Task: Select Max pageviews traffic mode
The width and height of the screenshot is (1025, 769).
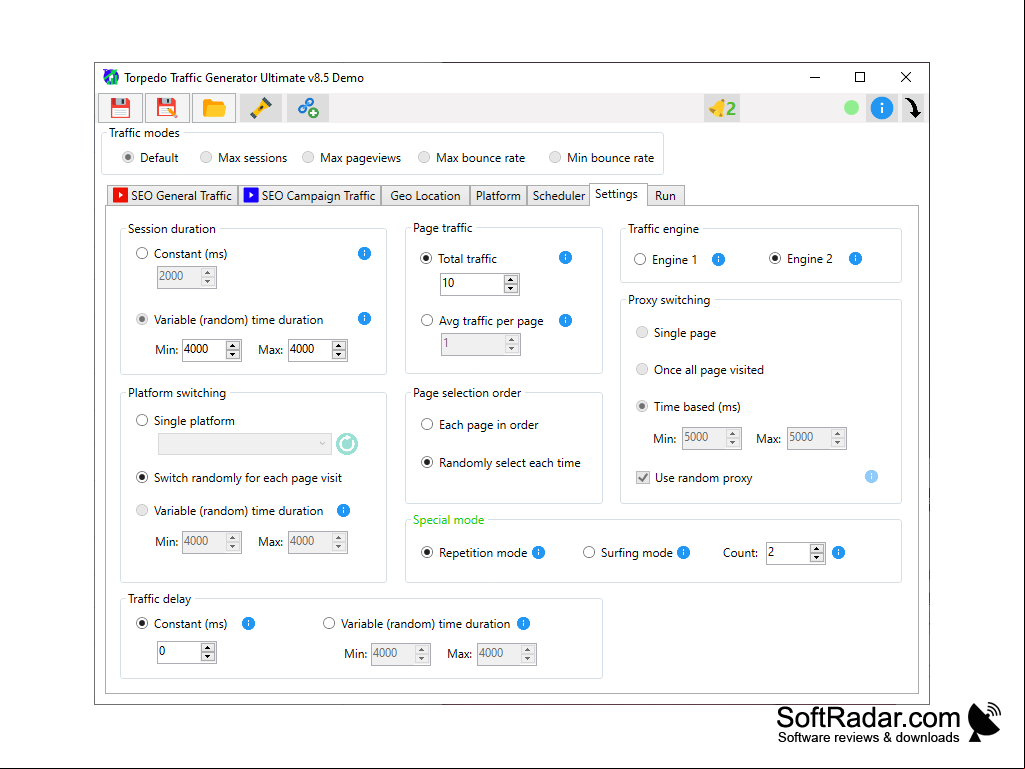Action: tap(352, 158)
